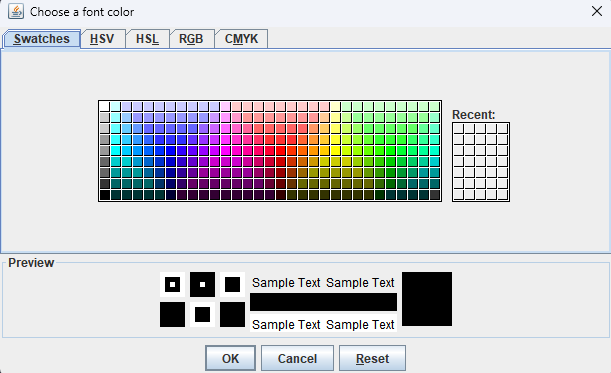Switch to the HSV tab

click(x=102, y=39)
